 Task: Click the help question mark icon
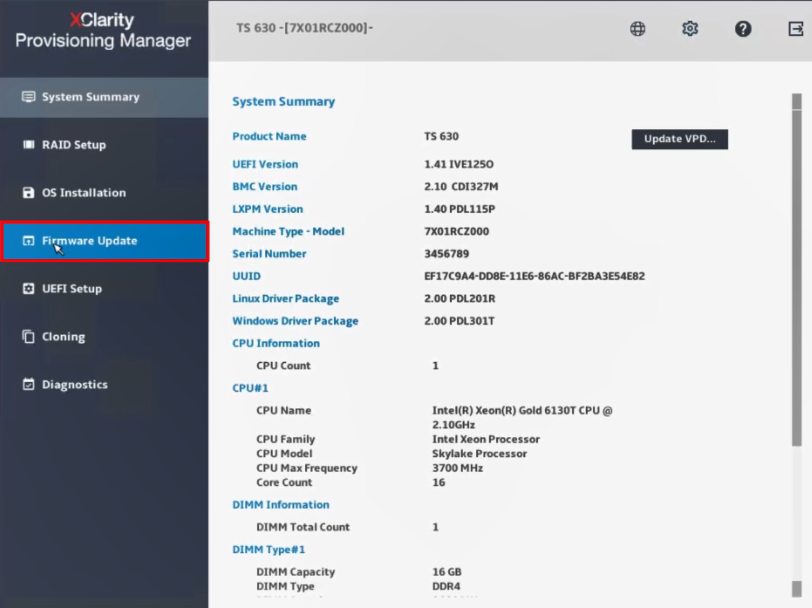743,29
